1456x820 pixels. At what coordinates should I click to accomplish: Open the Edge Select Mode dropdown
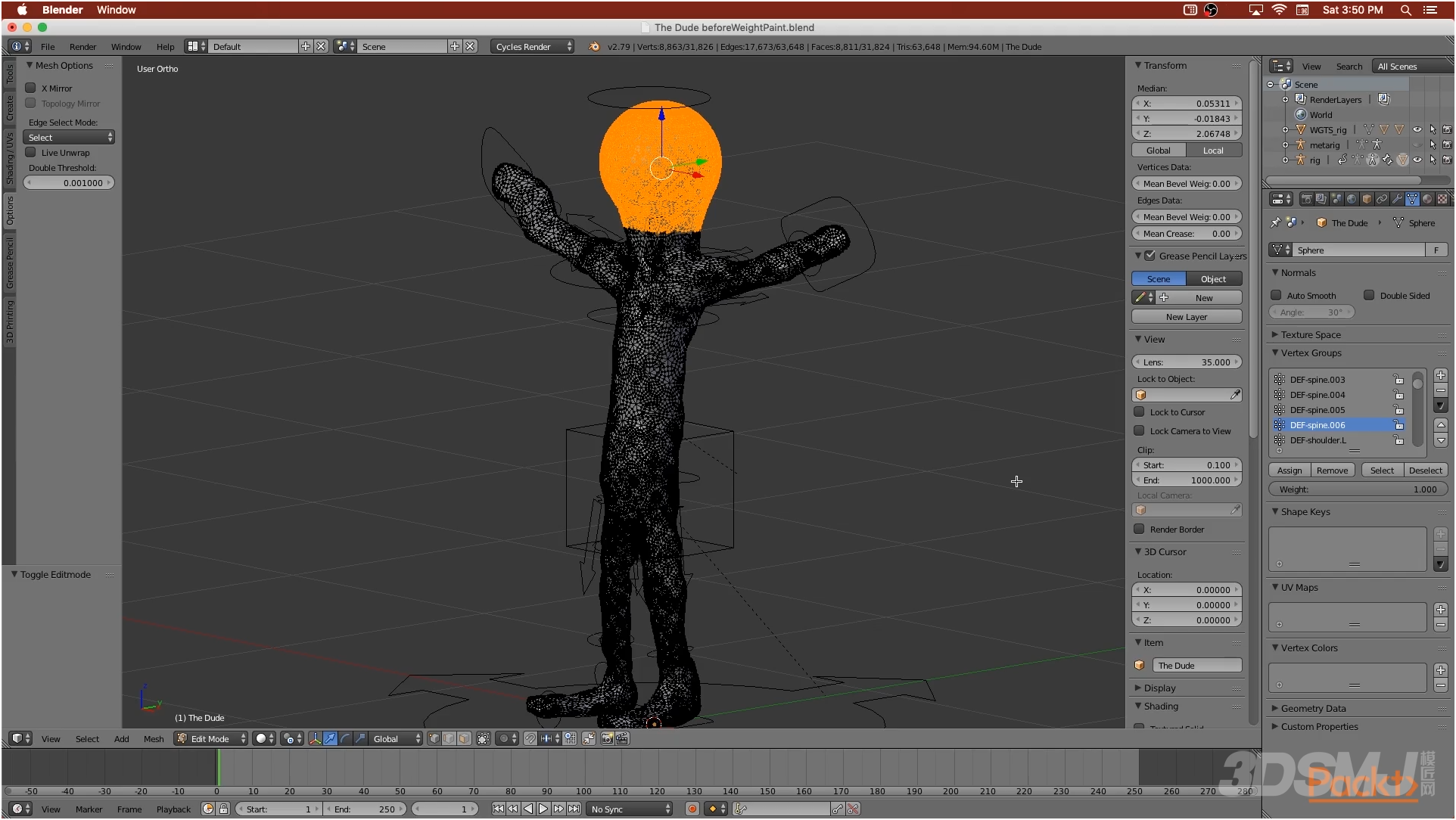pyautogui.click(x=69, y=137)
